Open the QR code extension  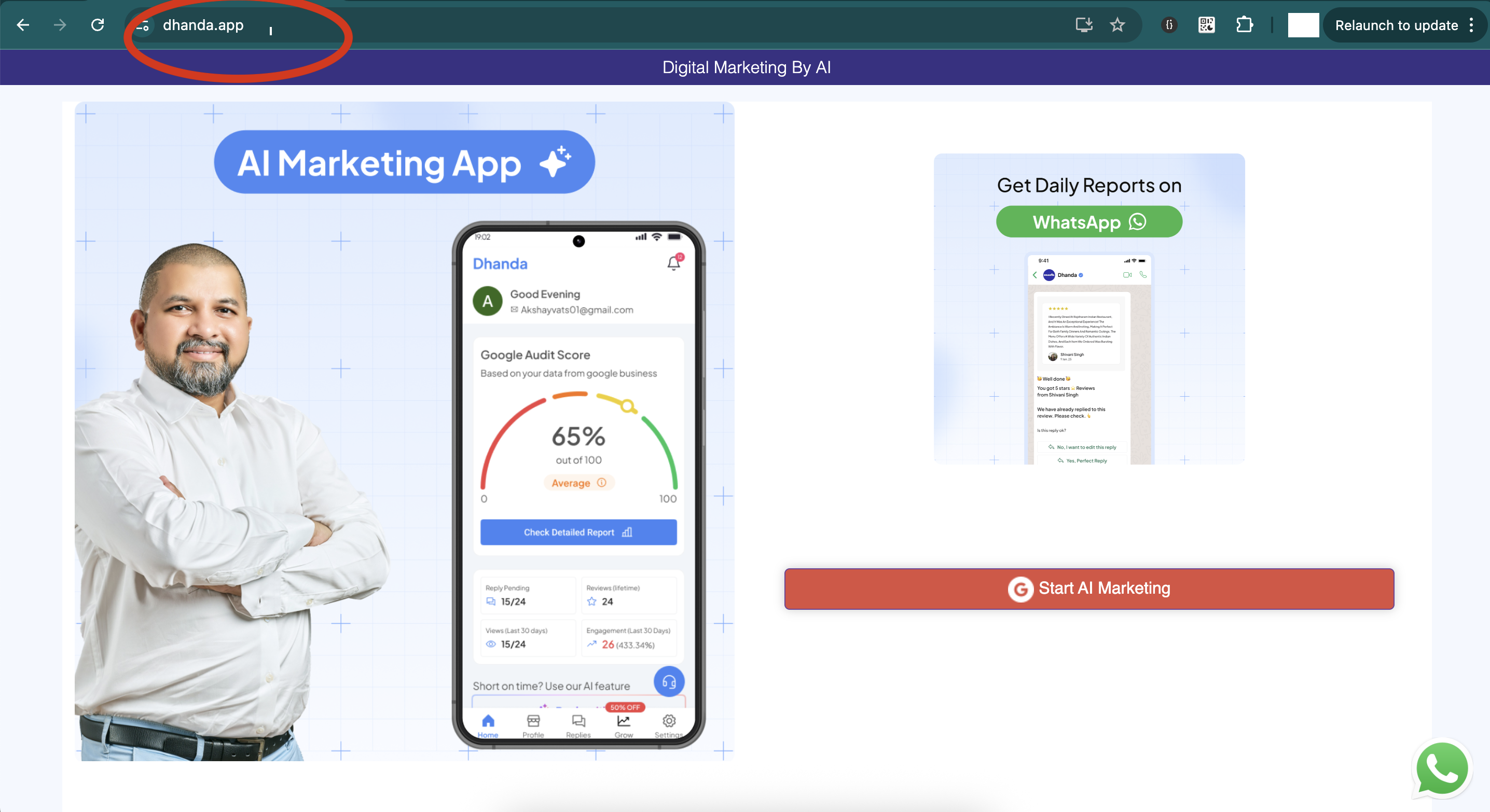point(1207,25)
